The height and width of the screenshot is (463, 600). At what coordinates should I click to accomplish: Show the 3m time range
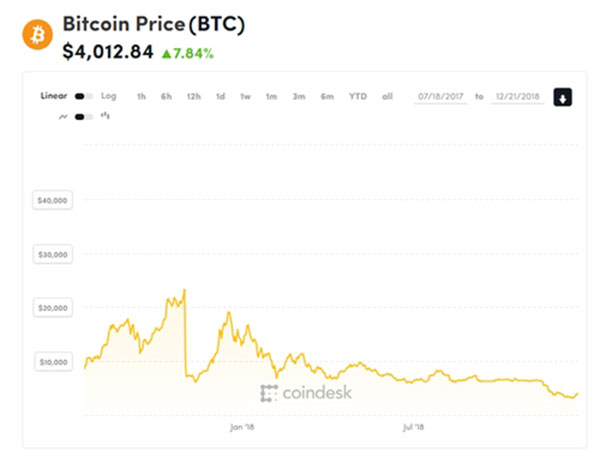tap(298, 96)
